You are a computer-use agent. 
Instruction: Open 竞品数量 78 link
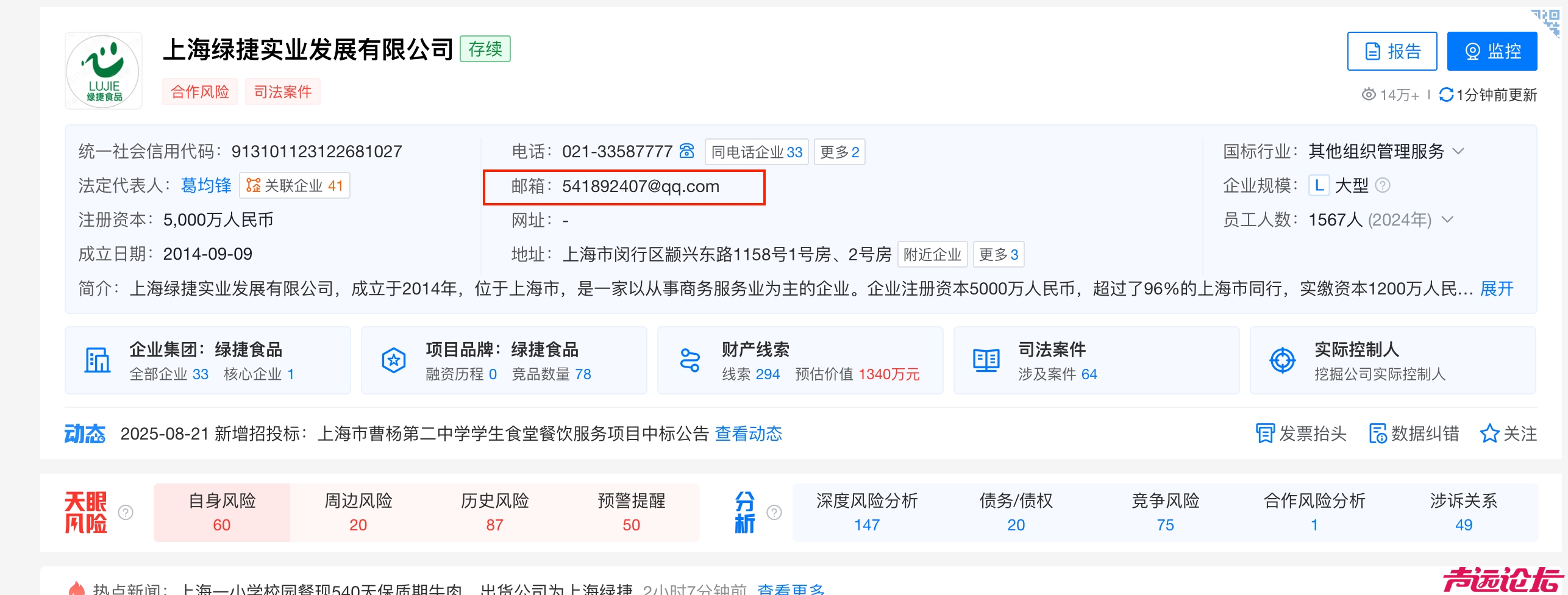(552, 374)
